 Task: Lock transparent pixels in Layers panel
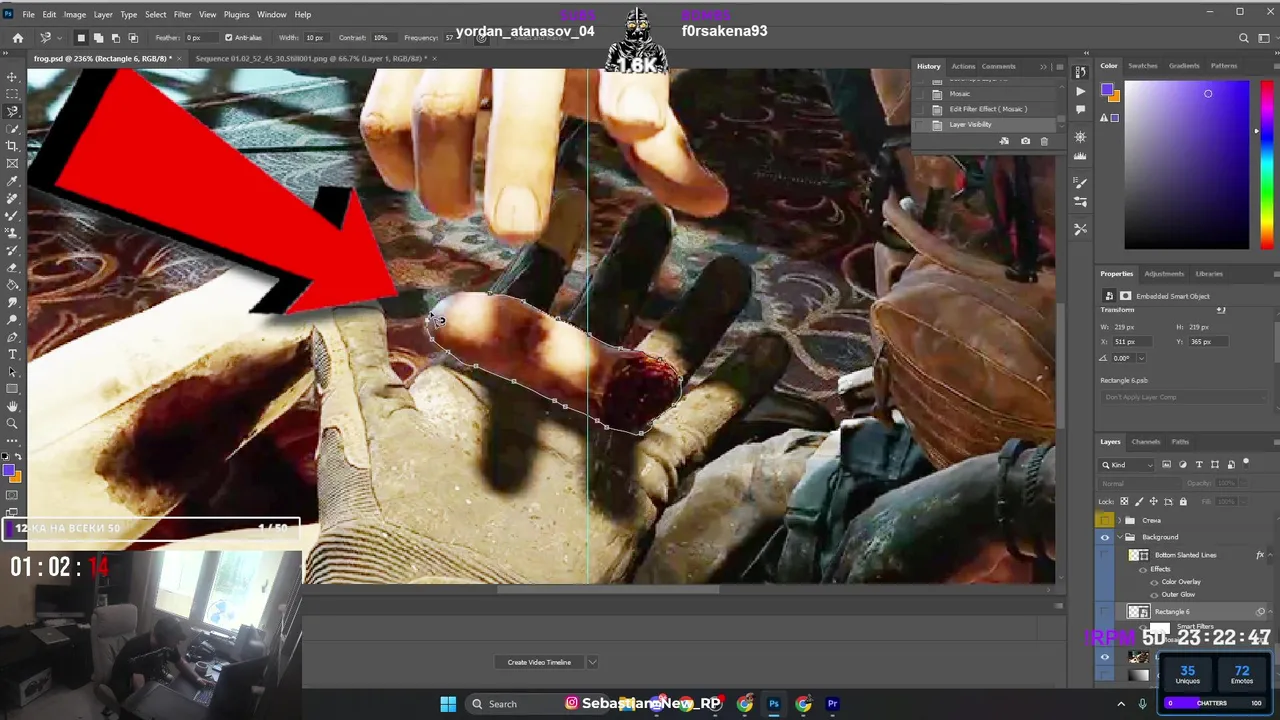(x=1124, y=501)
